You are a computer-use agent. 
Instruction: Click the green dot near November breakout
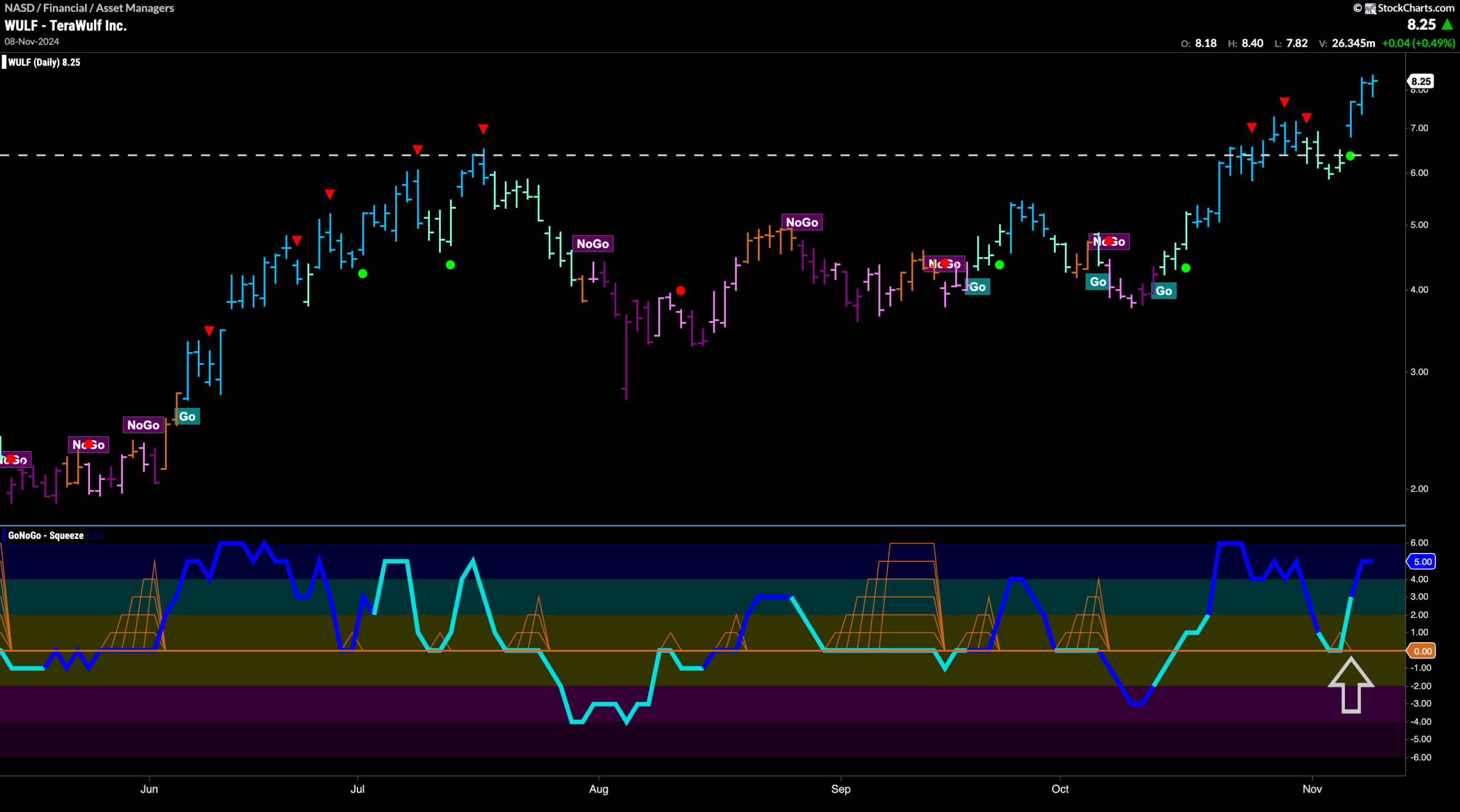(x=1350, y=156)
